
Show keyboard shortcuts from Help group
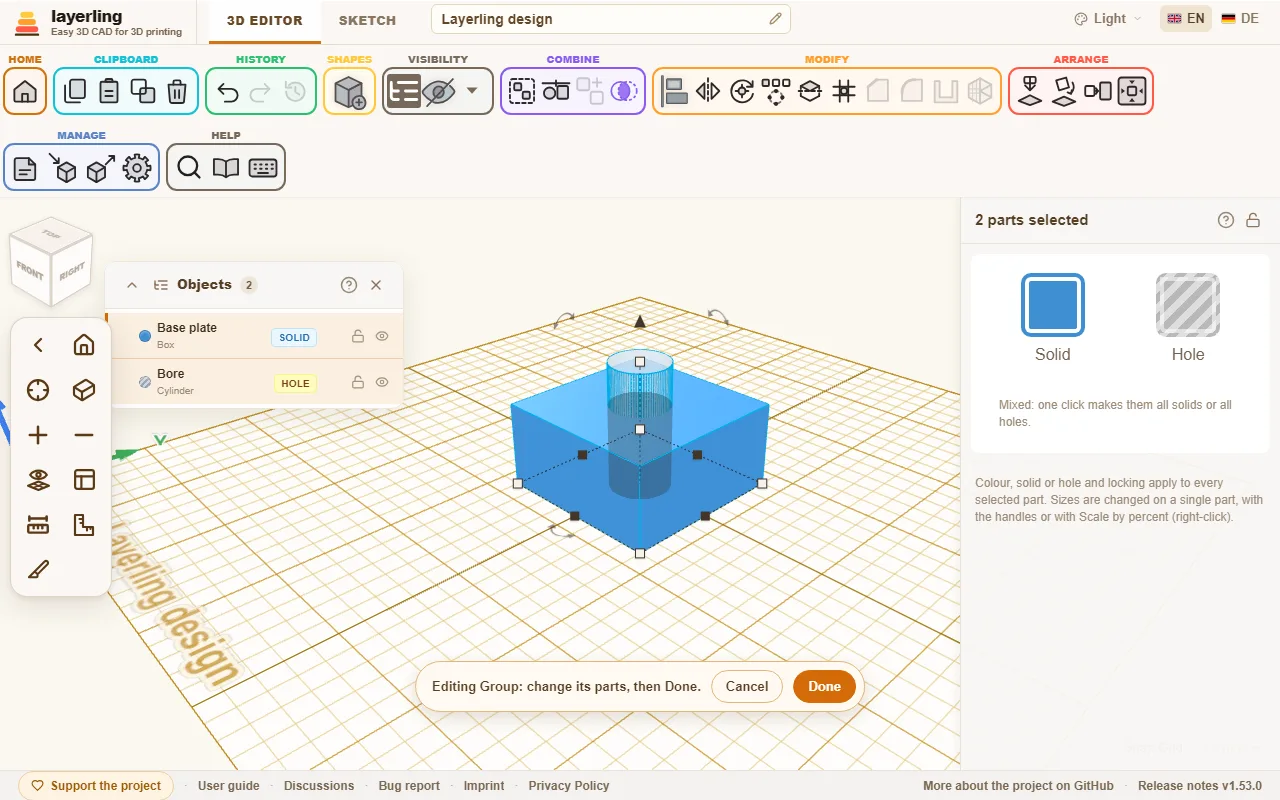coord(263,168)
